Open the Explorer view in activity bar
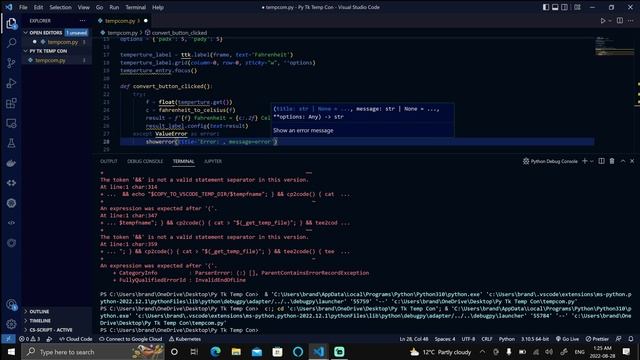Image resolution: width=640 pixels, height=360 pixels. point(11,23)
